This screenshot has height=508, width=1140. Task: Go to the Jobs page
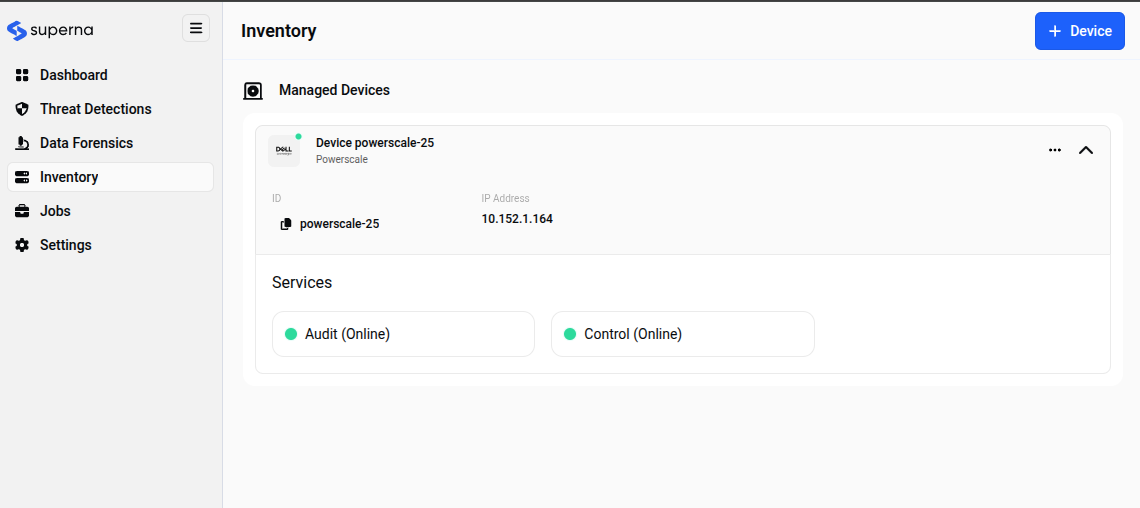pos(55,211)
